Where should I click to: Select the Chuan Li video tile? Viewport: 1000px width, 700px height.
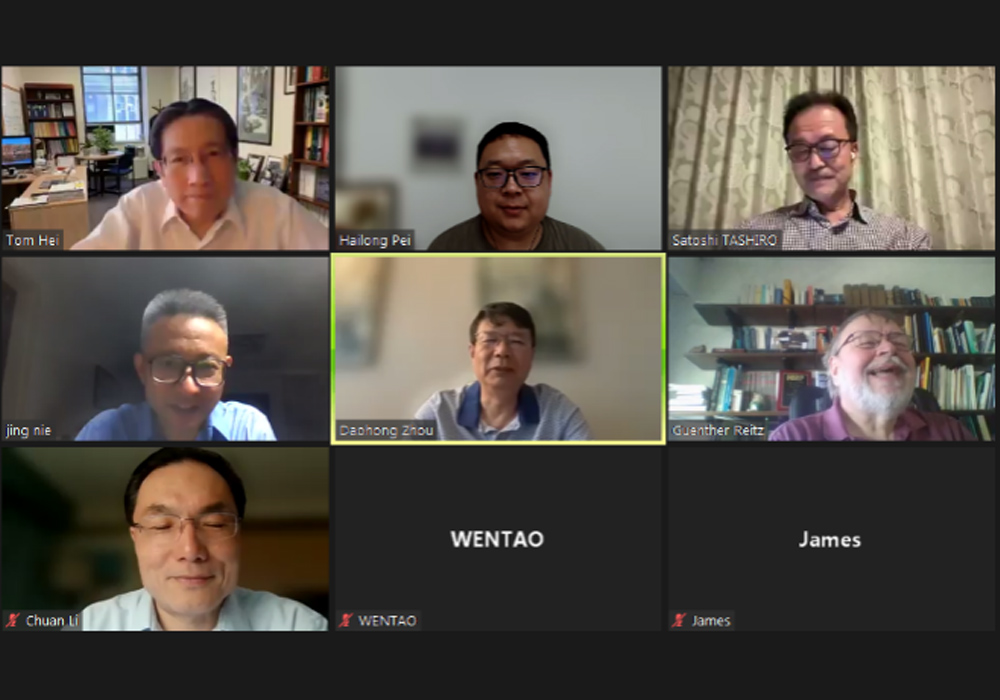pos(165,539)
